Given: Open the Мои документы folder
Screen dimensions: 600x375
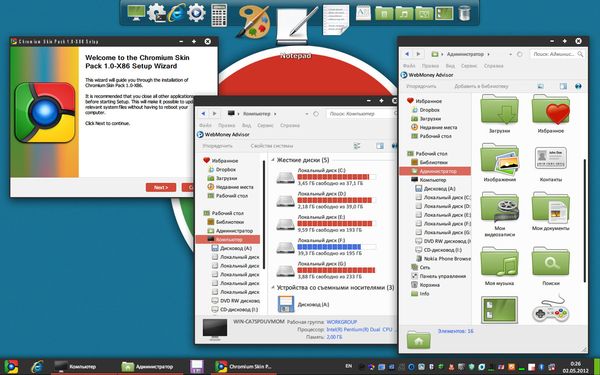Looking at the screenshot, I should click(x=551, y=211).
